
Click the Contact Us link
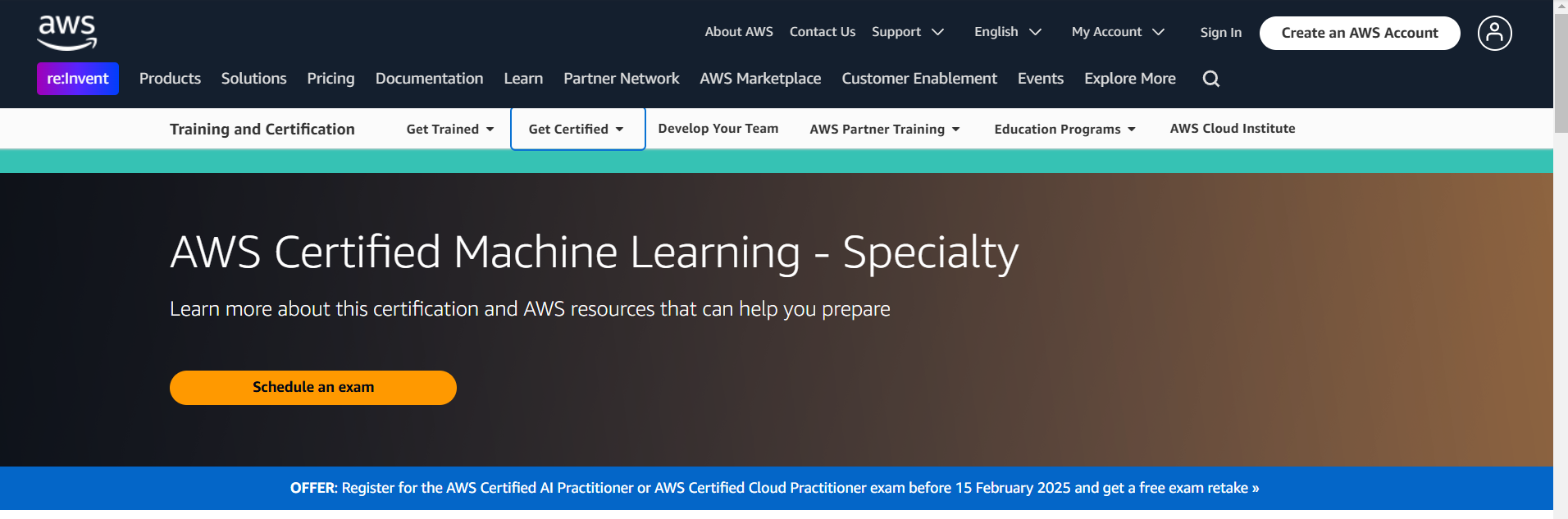click(x=823, y=32)
